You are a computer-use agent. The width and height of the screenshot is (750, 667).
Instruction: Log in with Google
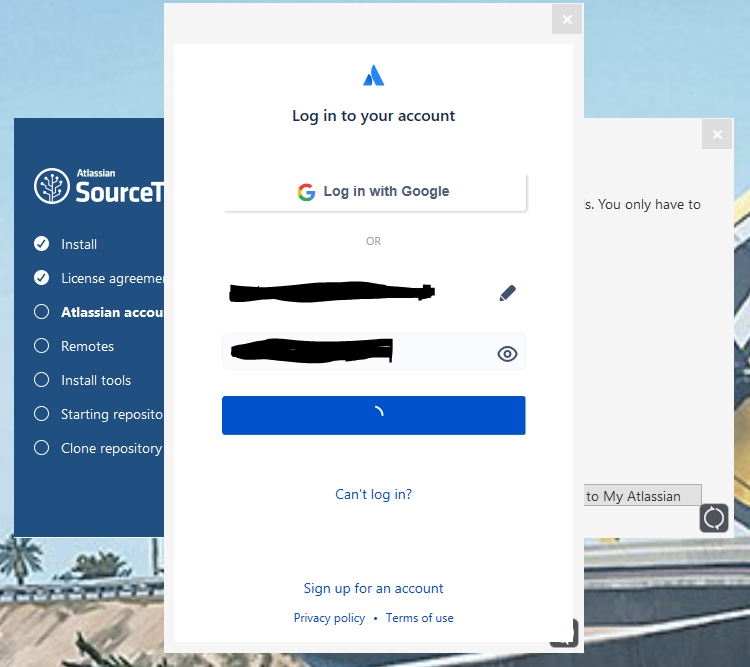point(375,191)
